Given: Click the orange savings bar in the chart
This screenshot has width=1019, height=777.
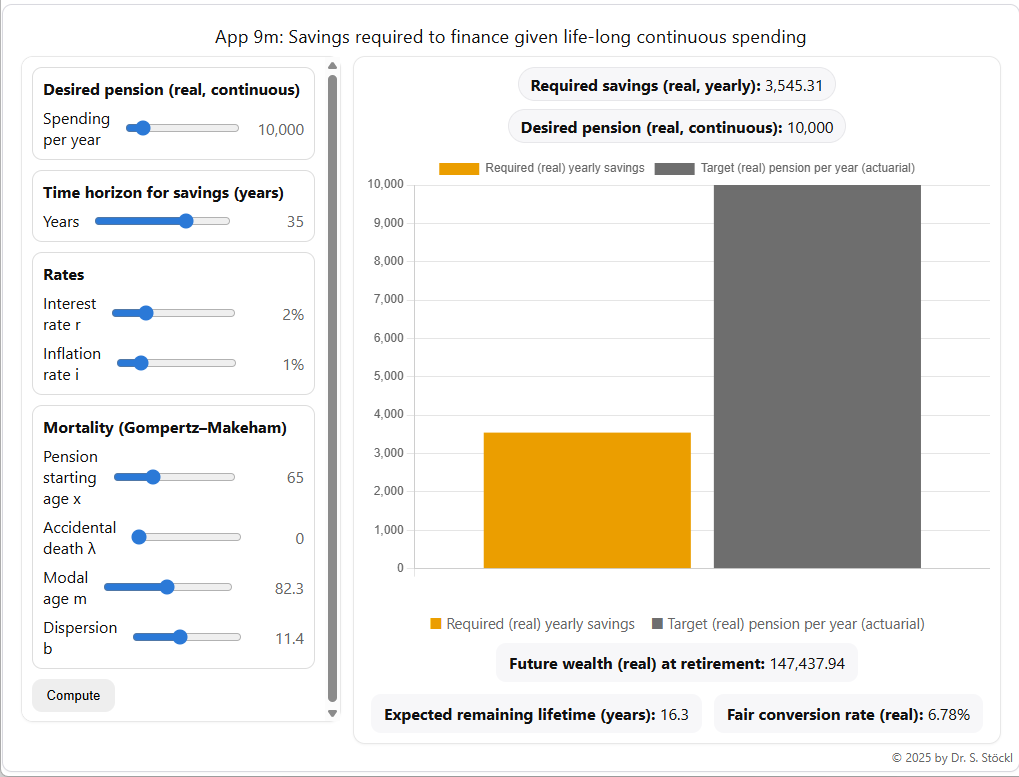Looking at the screenshot, I should 587,500.
